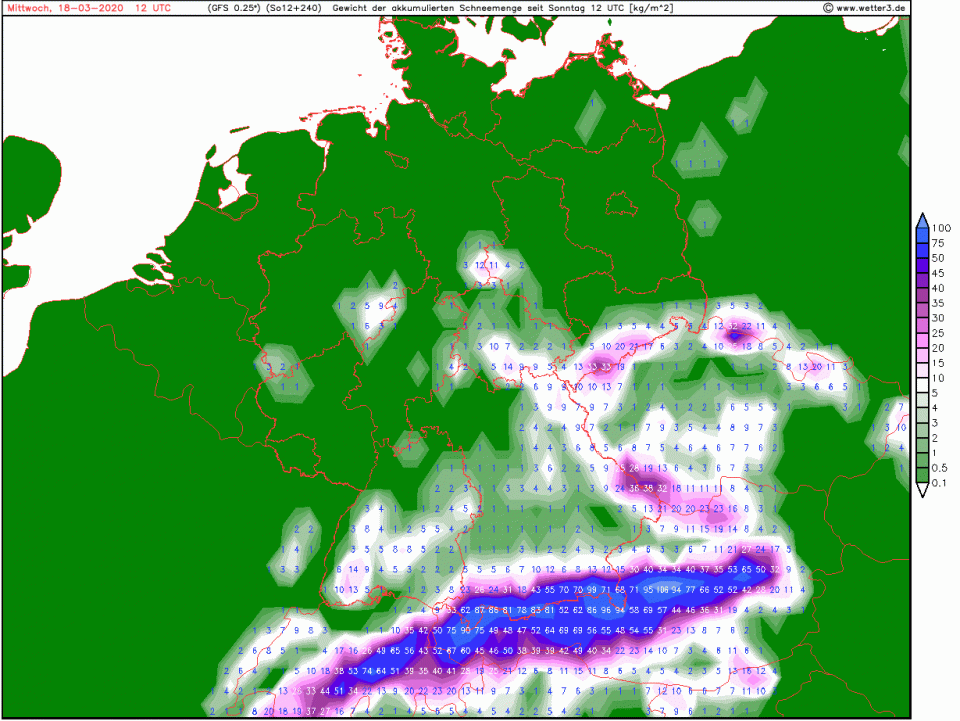The image size is (960, 721).
Task: Select the legend swatch between 75 and 100
Action: (921, 235)
